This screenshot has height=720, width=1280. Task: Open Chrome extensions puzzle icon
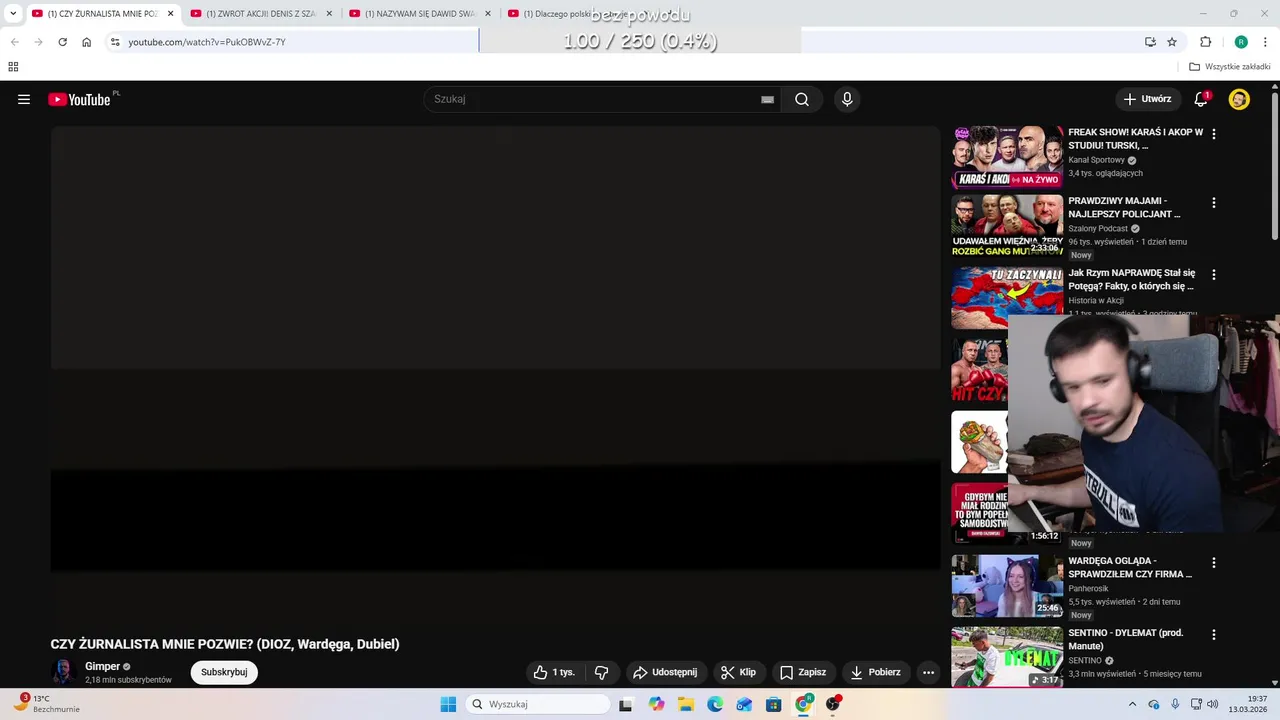pyautogui.click(x=1205, y=42)
